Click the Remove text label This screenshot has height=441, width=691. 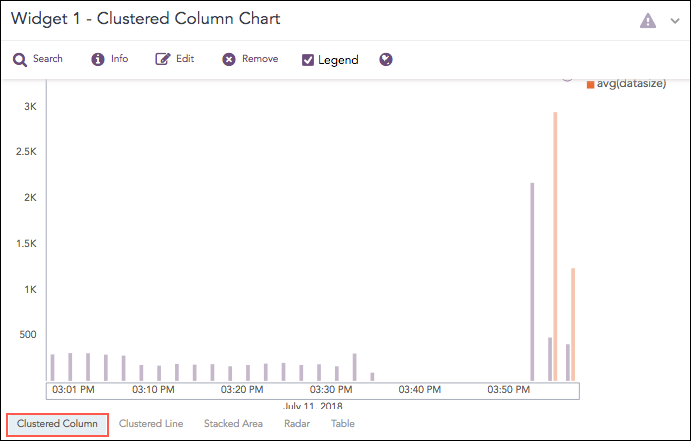tap(260, 59)
